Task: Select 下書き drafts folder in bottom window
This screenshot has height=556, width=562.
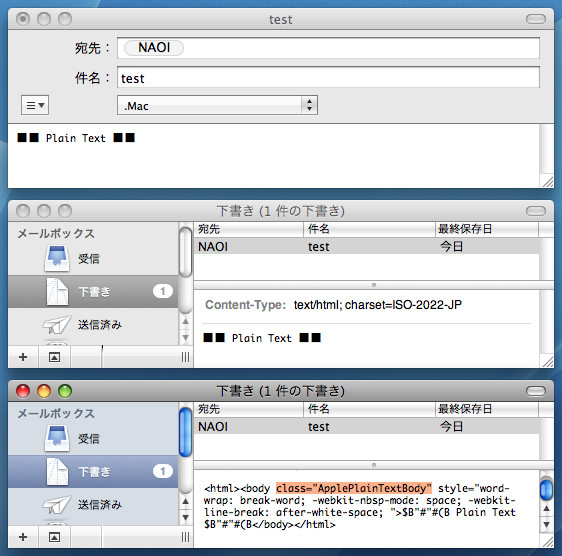Action: coord(93,471)
